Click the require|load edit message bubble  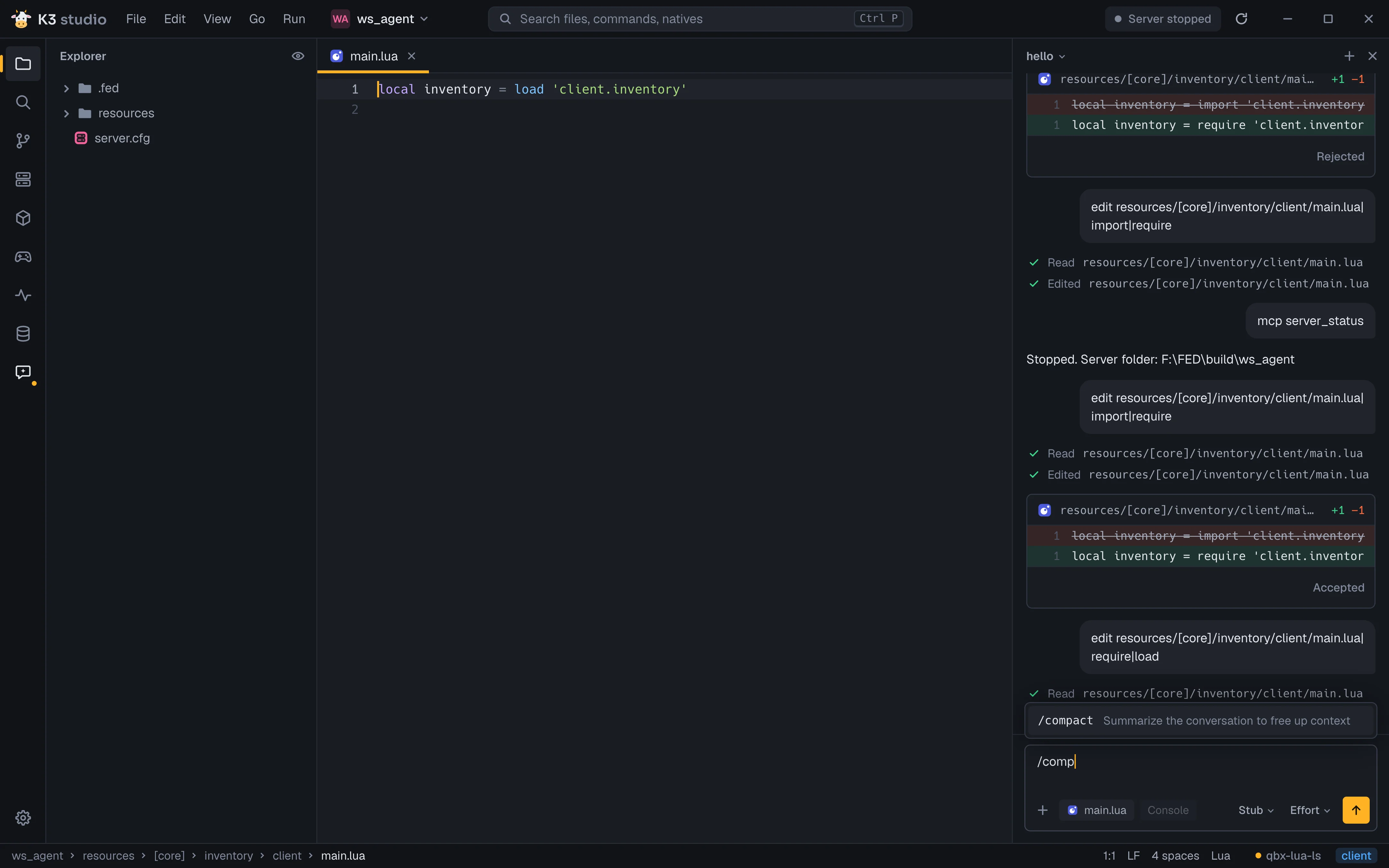coord(1227,647)
